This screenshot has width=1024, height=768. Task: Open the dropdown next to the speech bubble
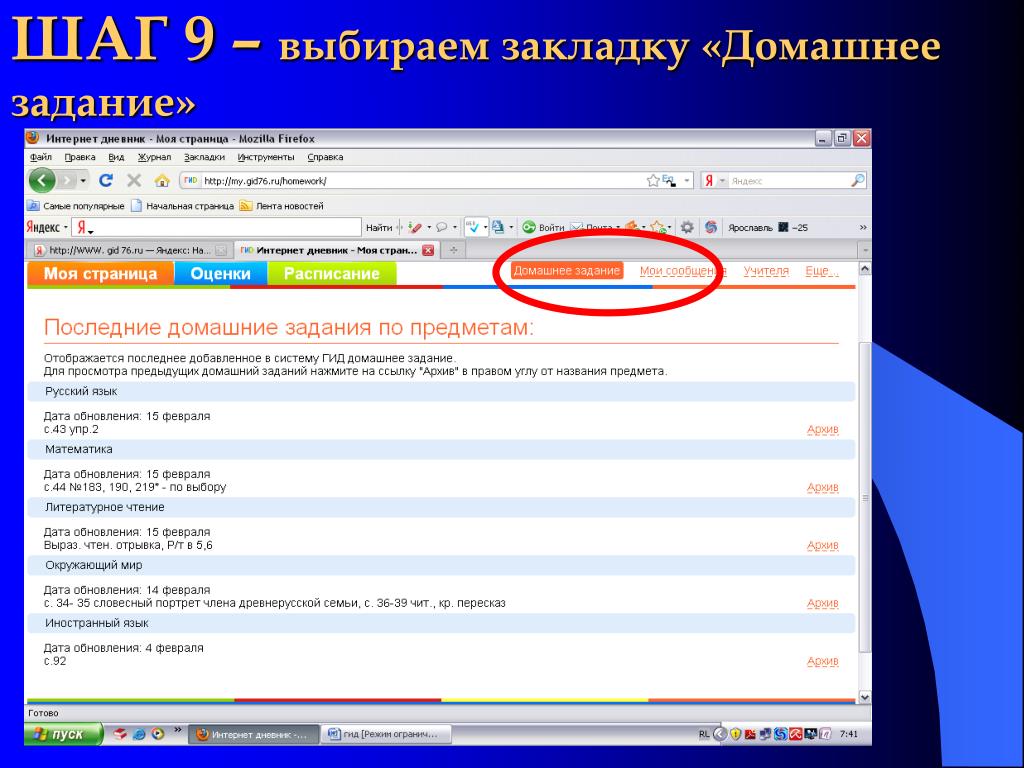click(x=455, y=227)
